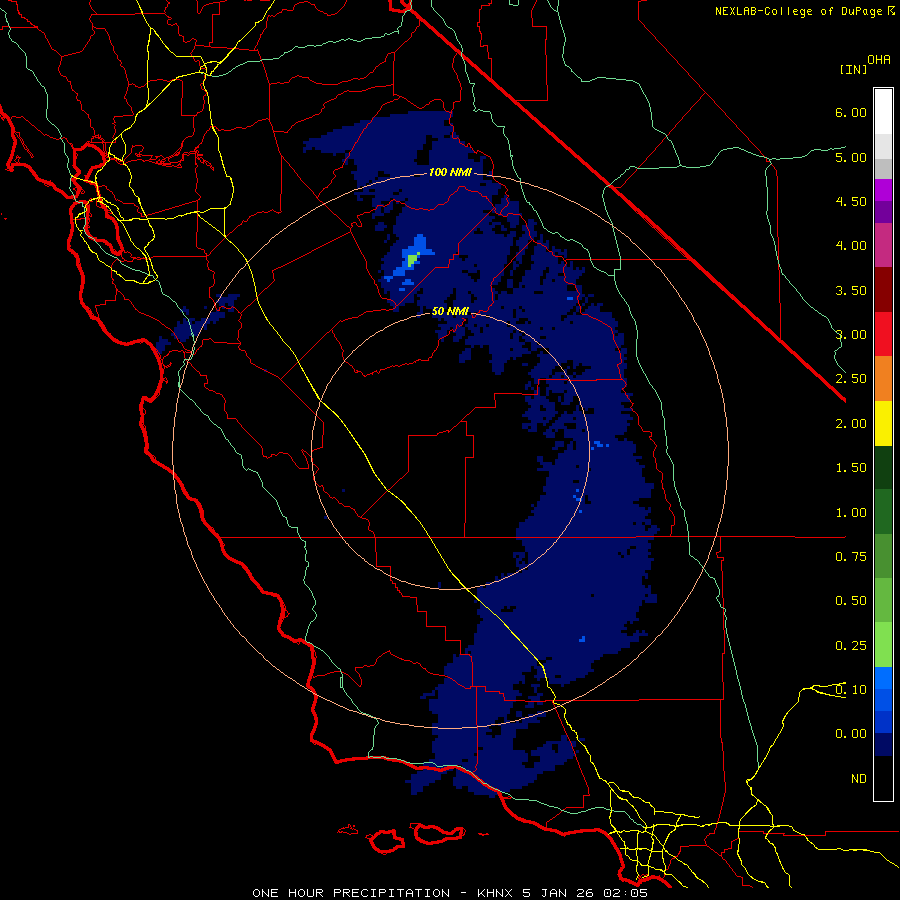This screenshot has height=900, width=900.
Task: Click the "4.50" legend value
Action: coord(851,201)
